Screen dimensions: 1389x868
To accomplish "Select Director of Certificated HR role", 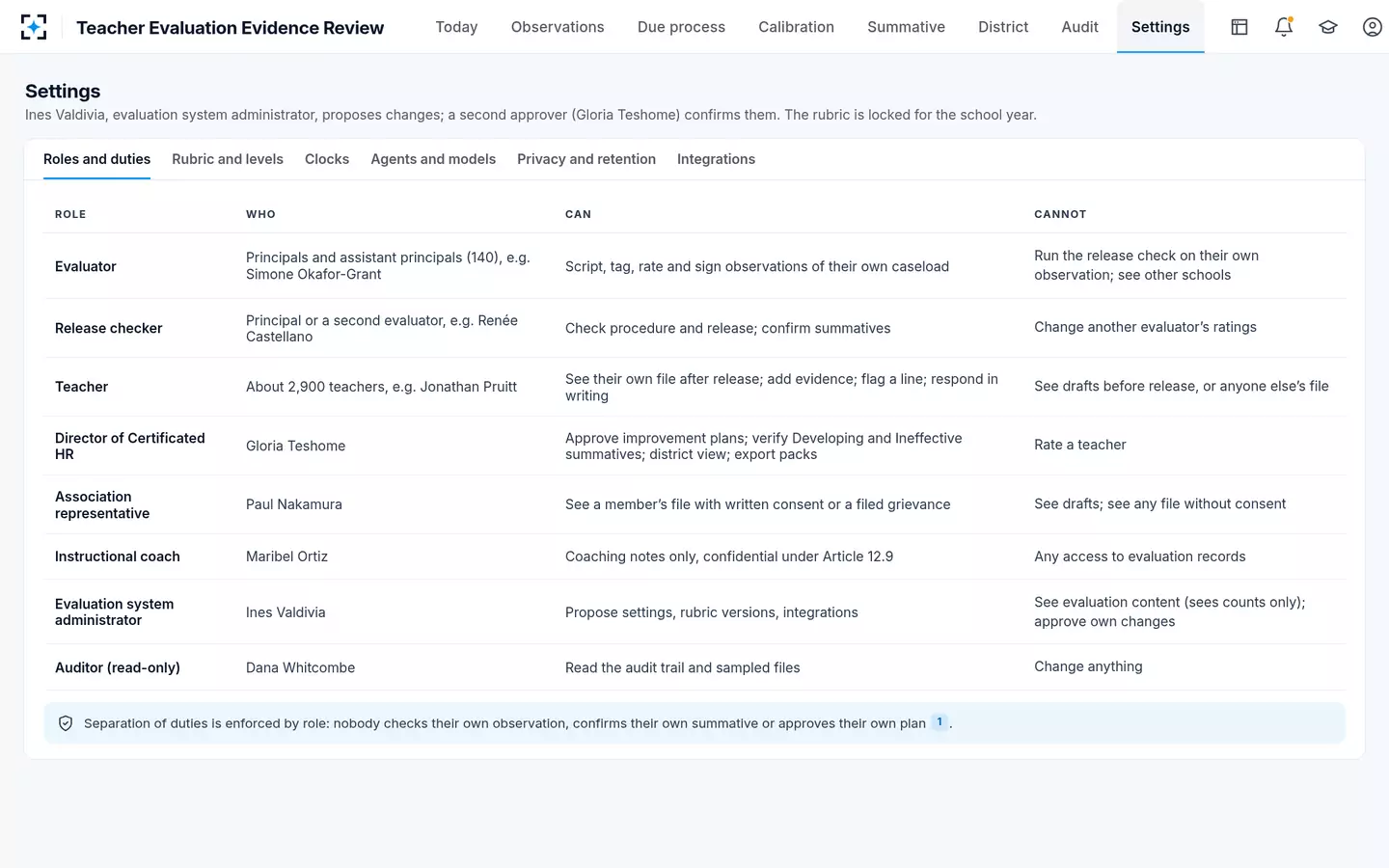I will point(130,446).
